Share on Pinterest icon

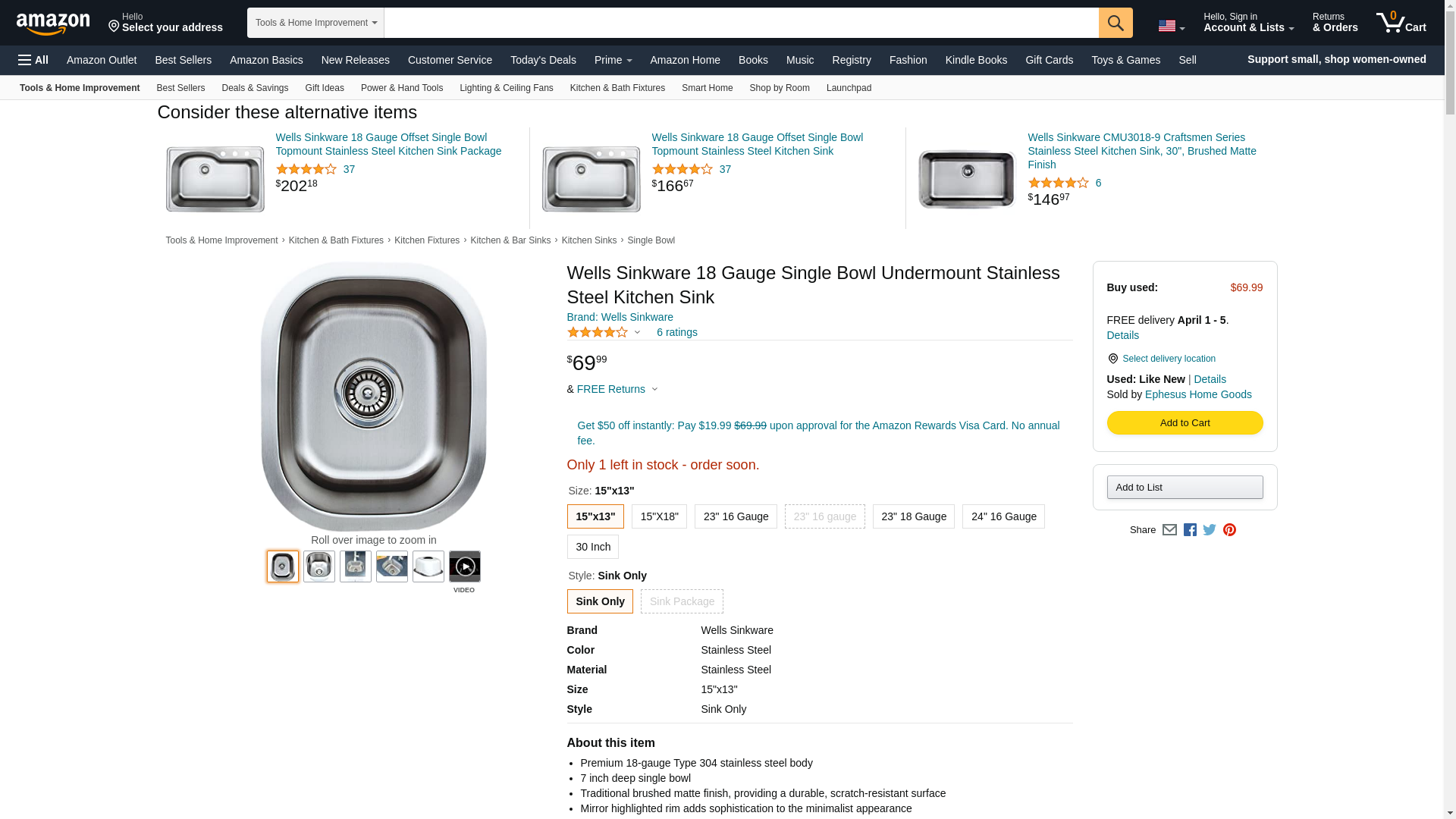[x=1229, y=530]
